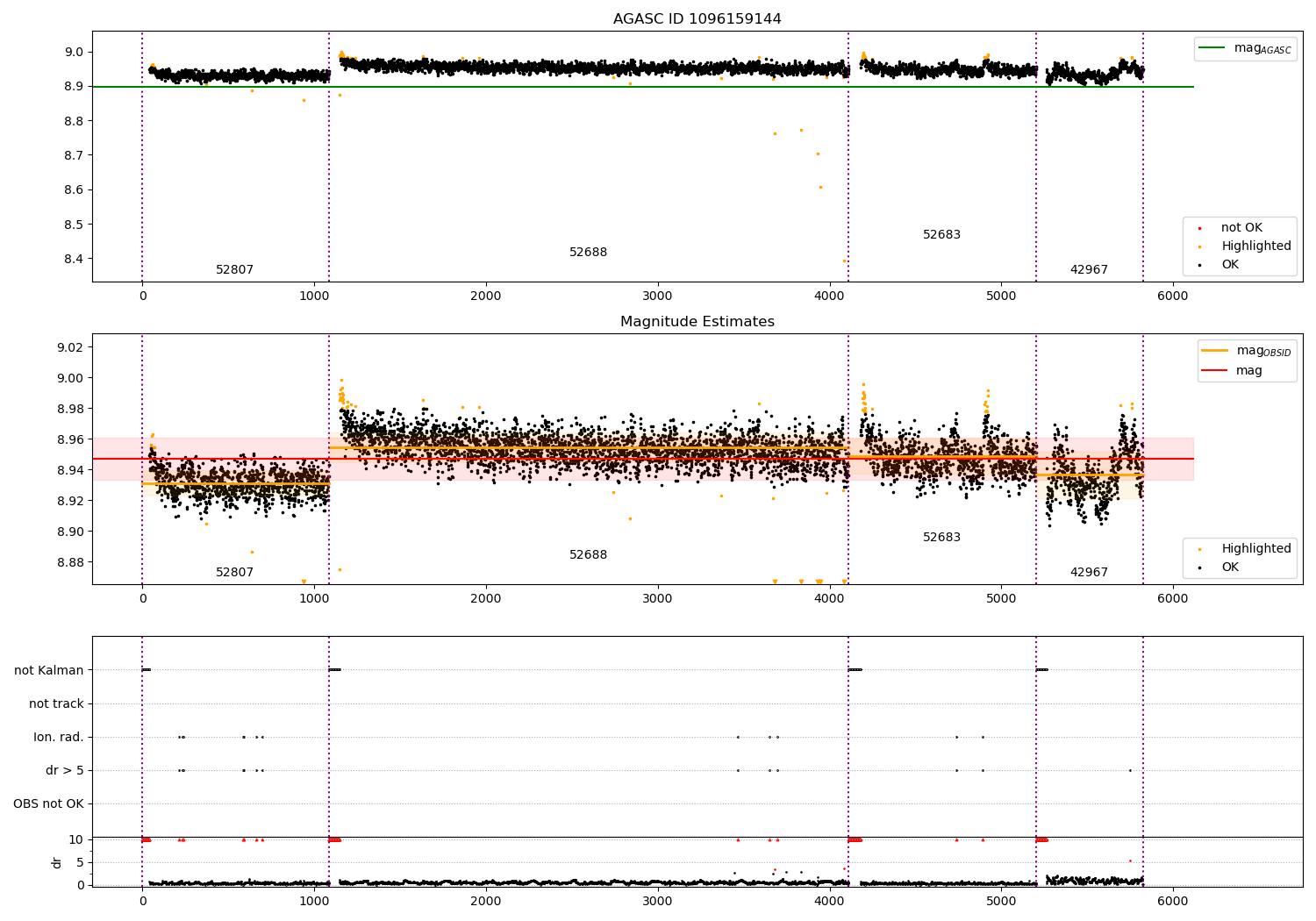Click y-axis tick 9.0 in top plot
The image size is (1316, 921).
tap(75, 52)
